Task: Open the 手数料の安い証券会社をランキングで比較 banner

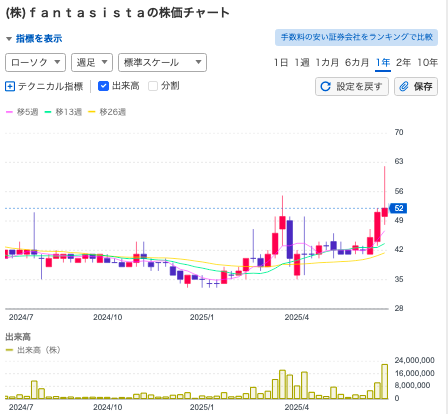Action: 356,37
